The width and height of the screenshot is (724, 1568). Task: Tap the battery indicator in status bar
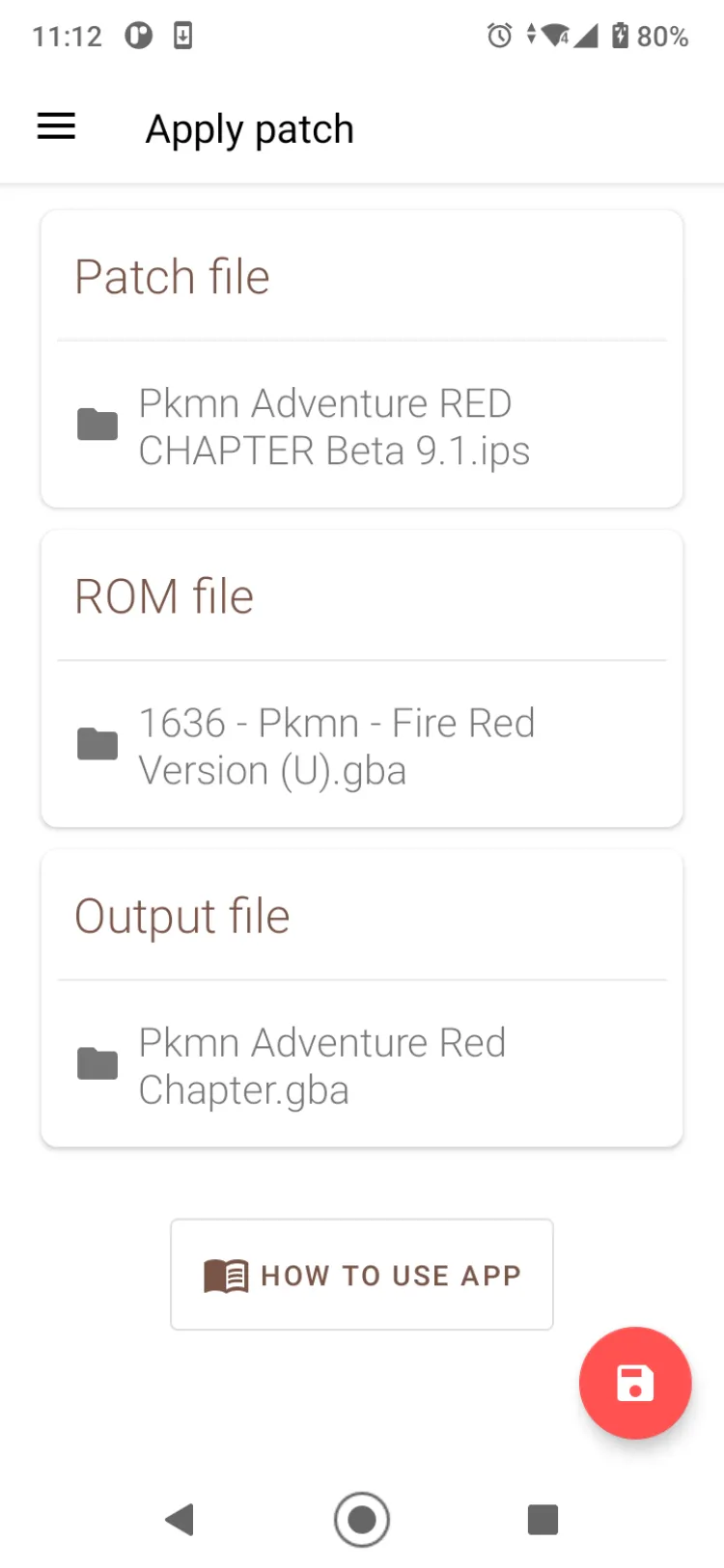621,37
